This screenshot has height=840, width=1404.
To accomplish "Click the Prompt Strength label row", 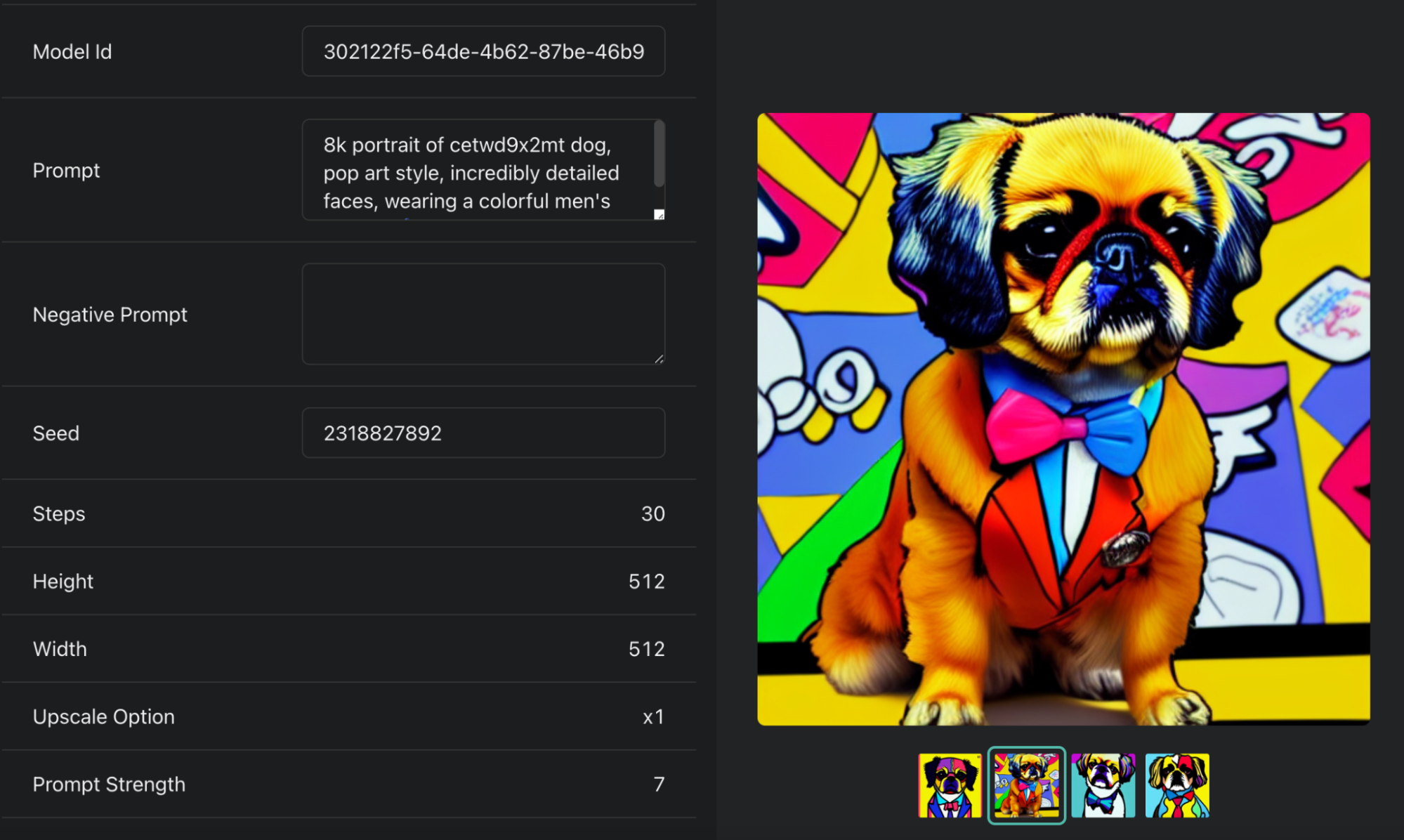I will (351, 784).
